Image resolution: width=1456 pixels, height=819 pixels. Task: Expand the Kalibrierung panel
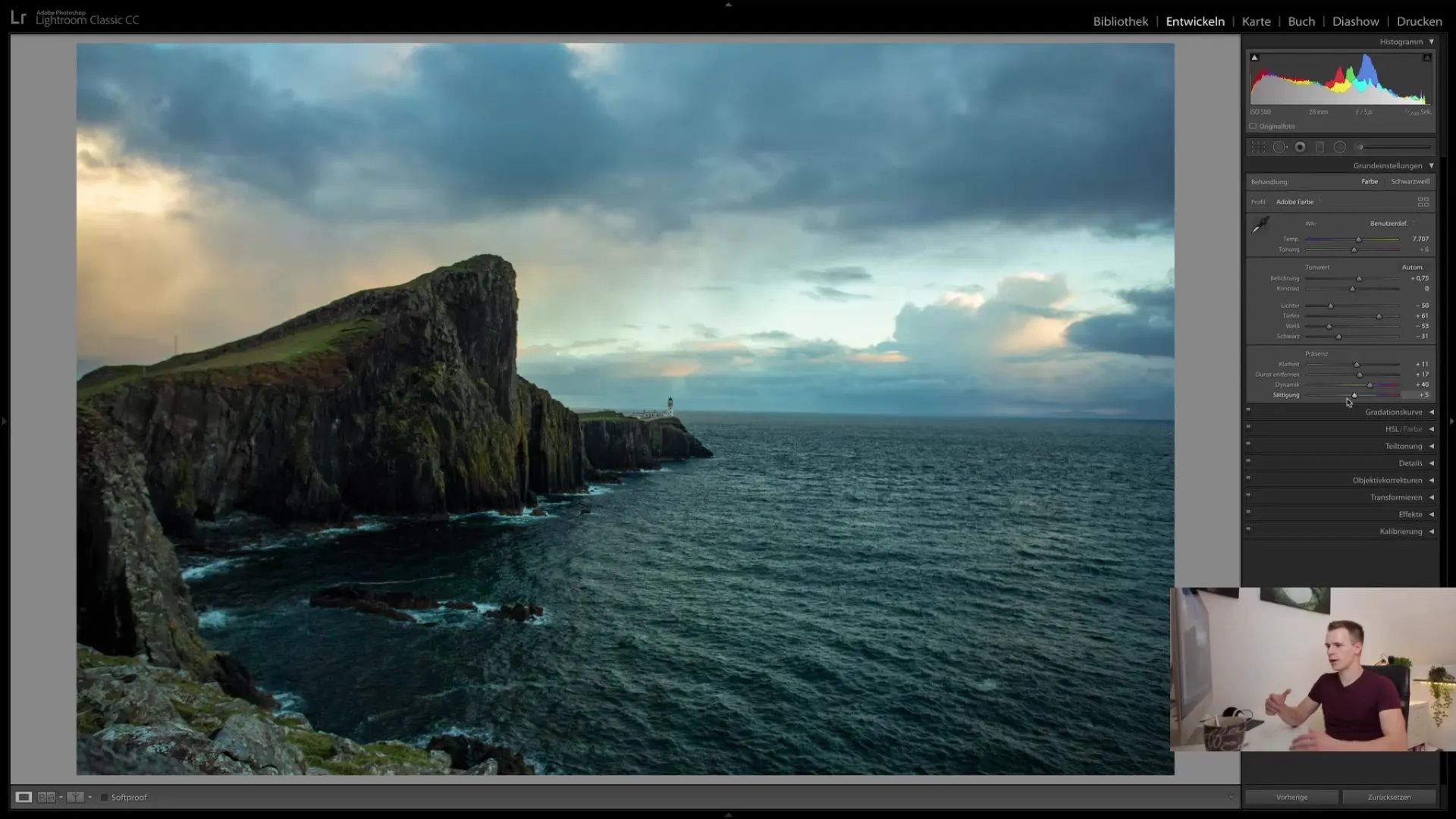coord(1432,532)
